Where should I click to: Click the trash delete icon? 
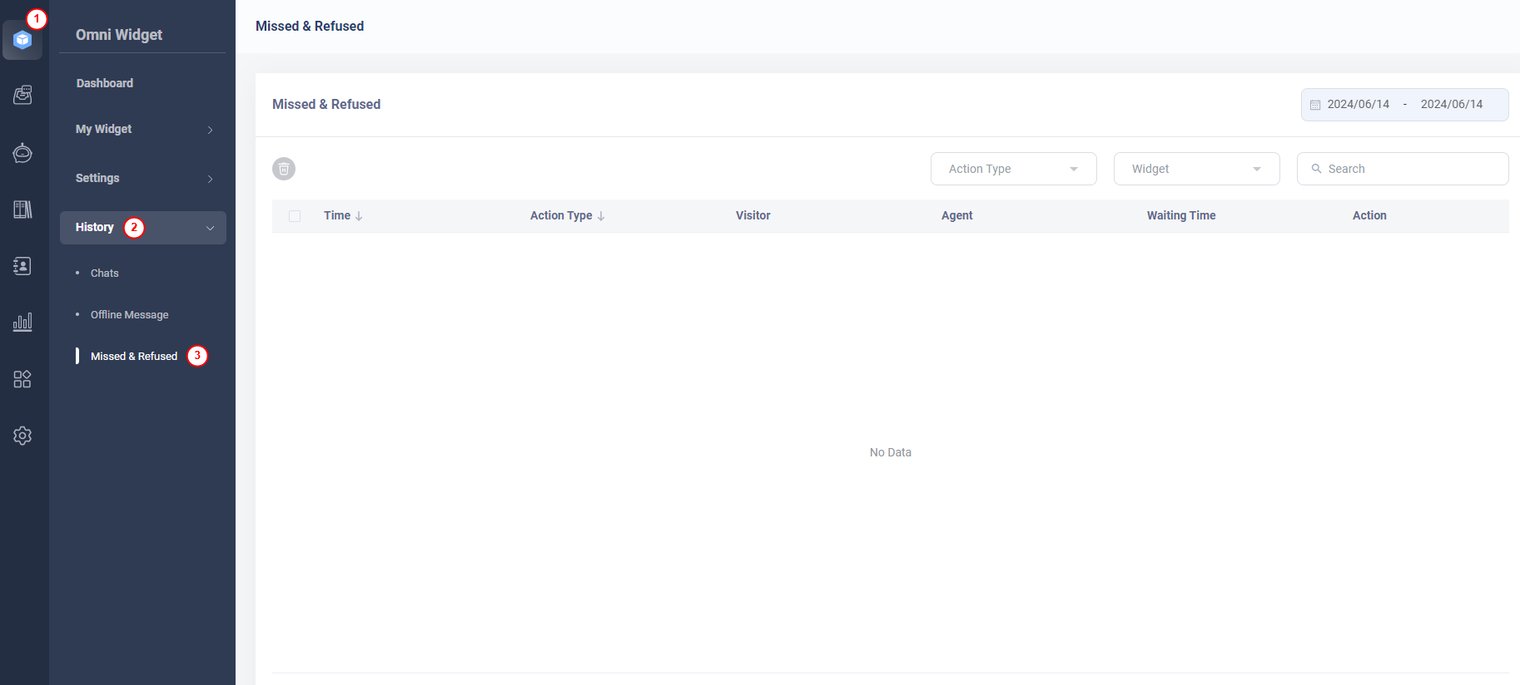click(284, 169)
